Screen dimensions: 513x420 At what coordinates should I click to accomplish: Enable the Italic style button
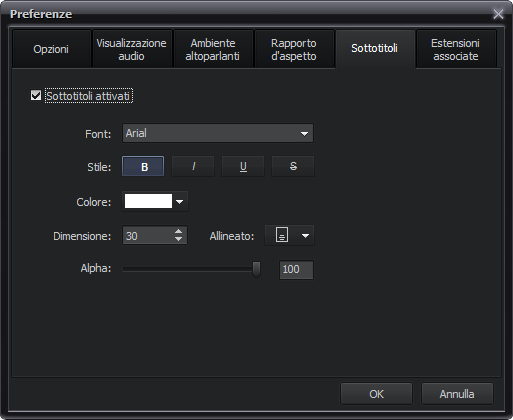pyautogui.click(x=193, y=166)
